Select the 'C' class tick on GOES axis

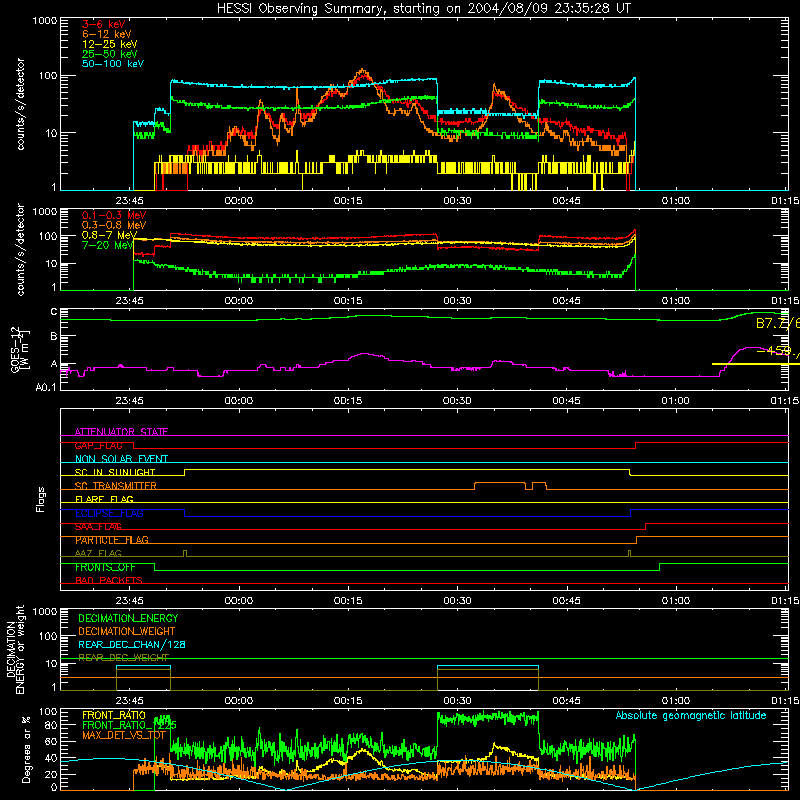coord(54,311)
